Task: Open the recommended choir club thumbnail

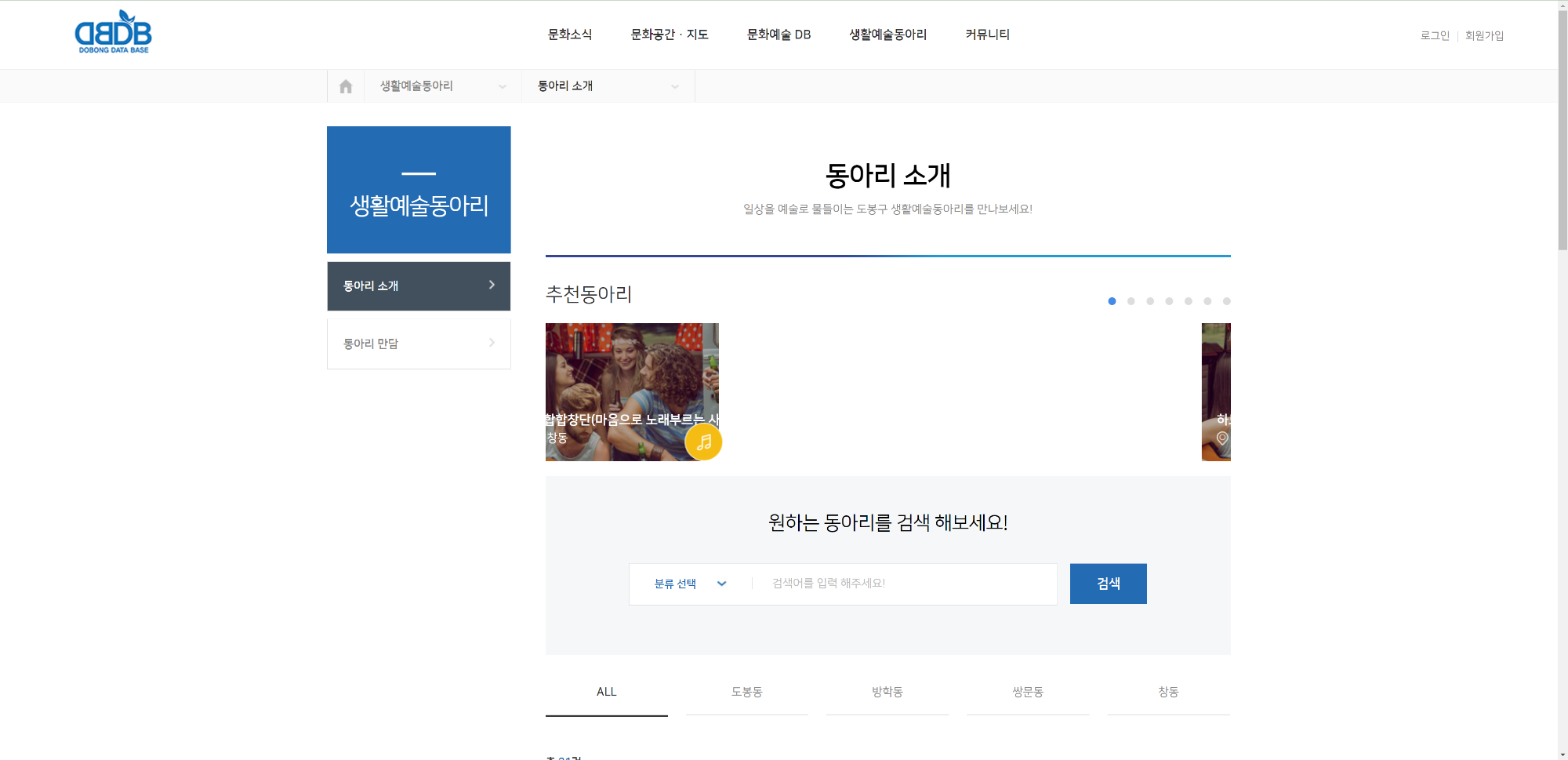Action: click(631, 376)
